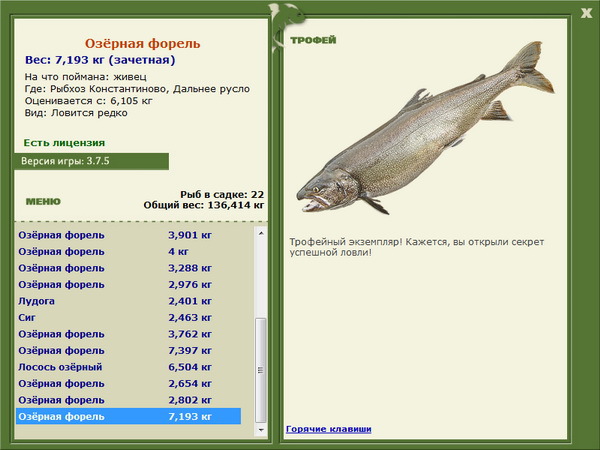Click the Рыб в садке: 22 counter
This screenshot has height=450, width=600.
[222, 194]
